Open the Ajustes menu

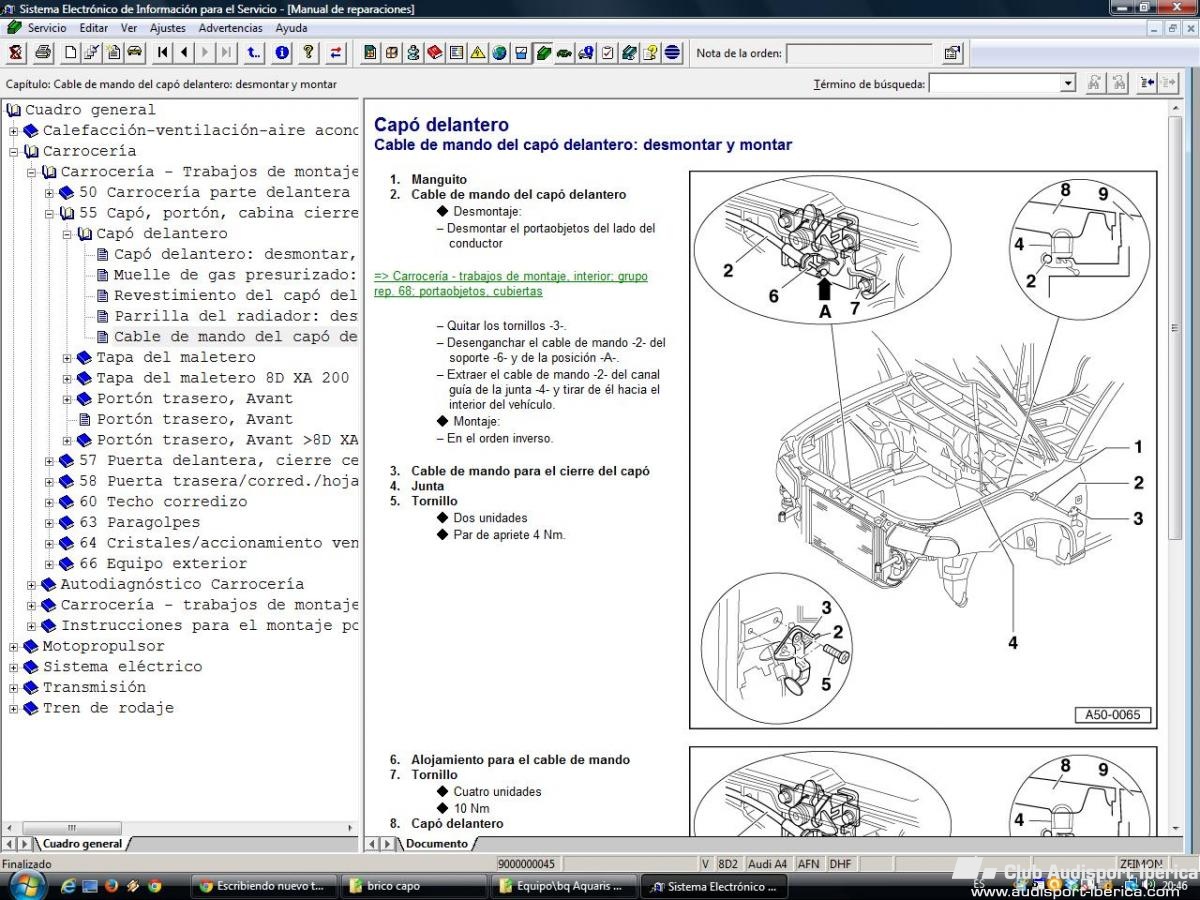click(x=168, y=28)
